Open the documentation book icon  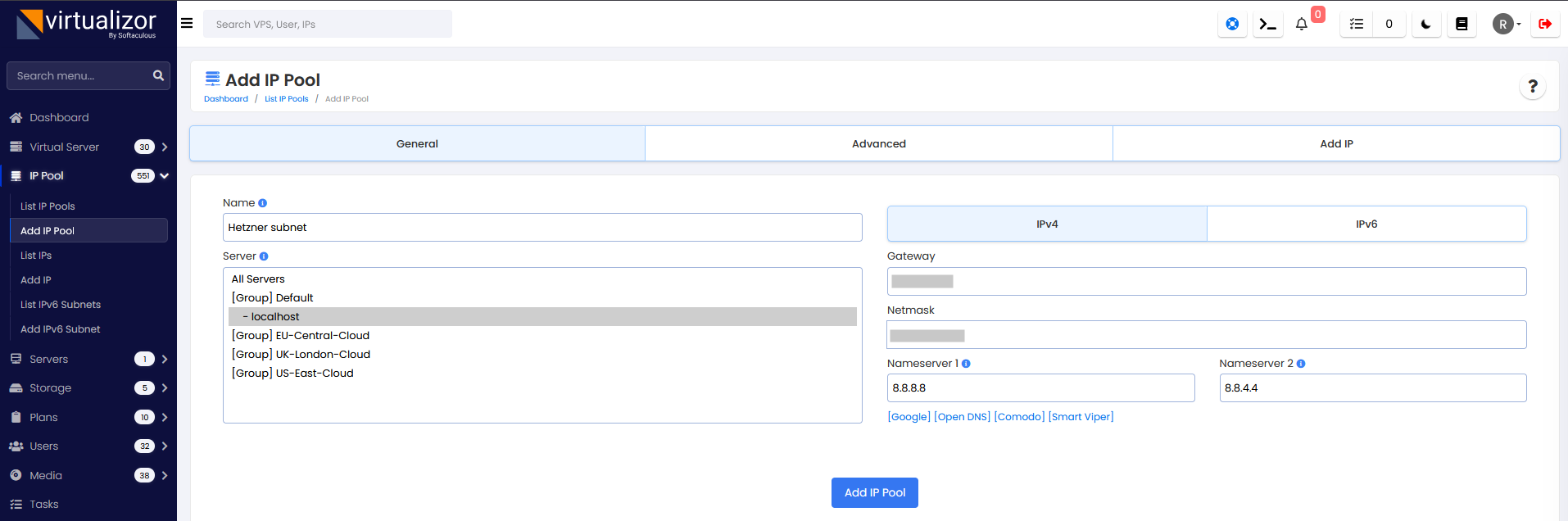(1461, 25)
